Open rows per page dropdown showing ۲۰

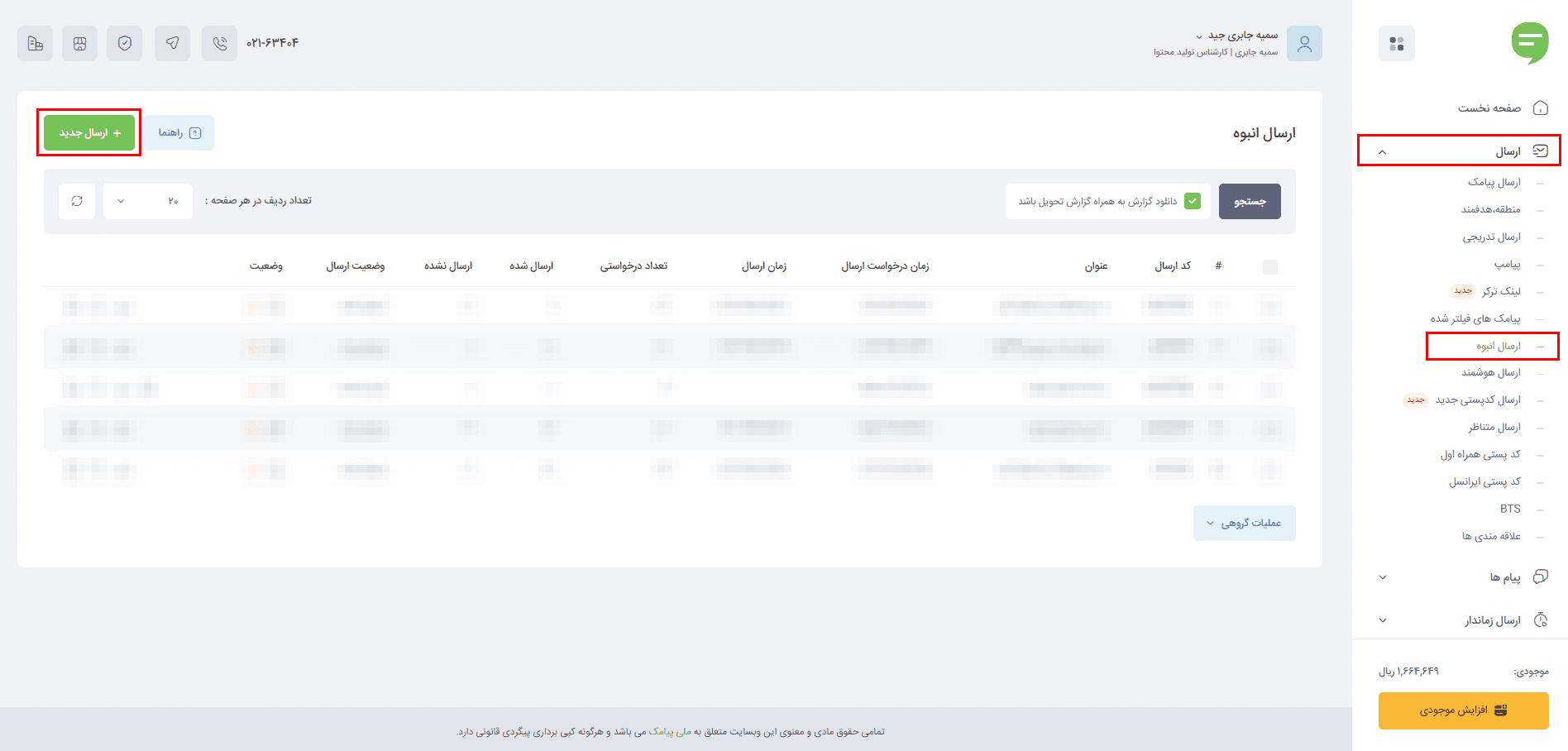[x=147, y=201]
